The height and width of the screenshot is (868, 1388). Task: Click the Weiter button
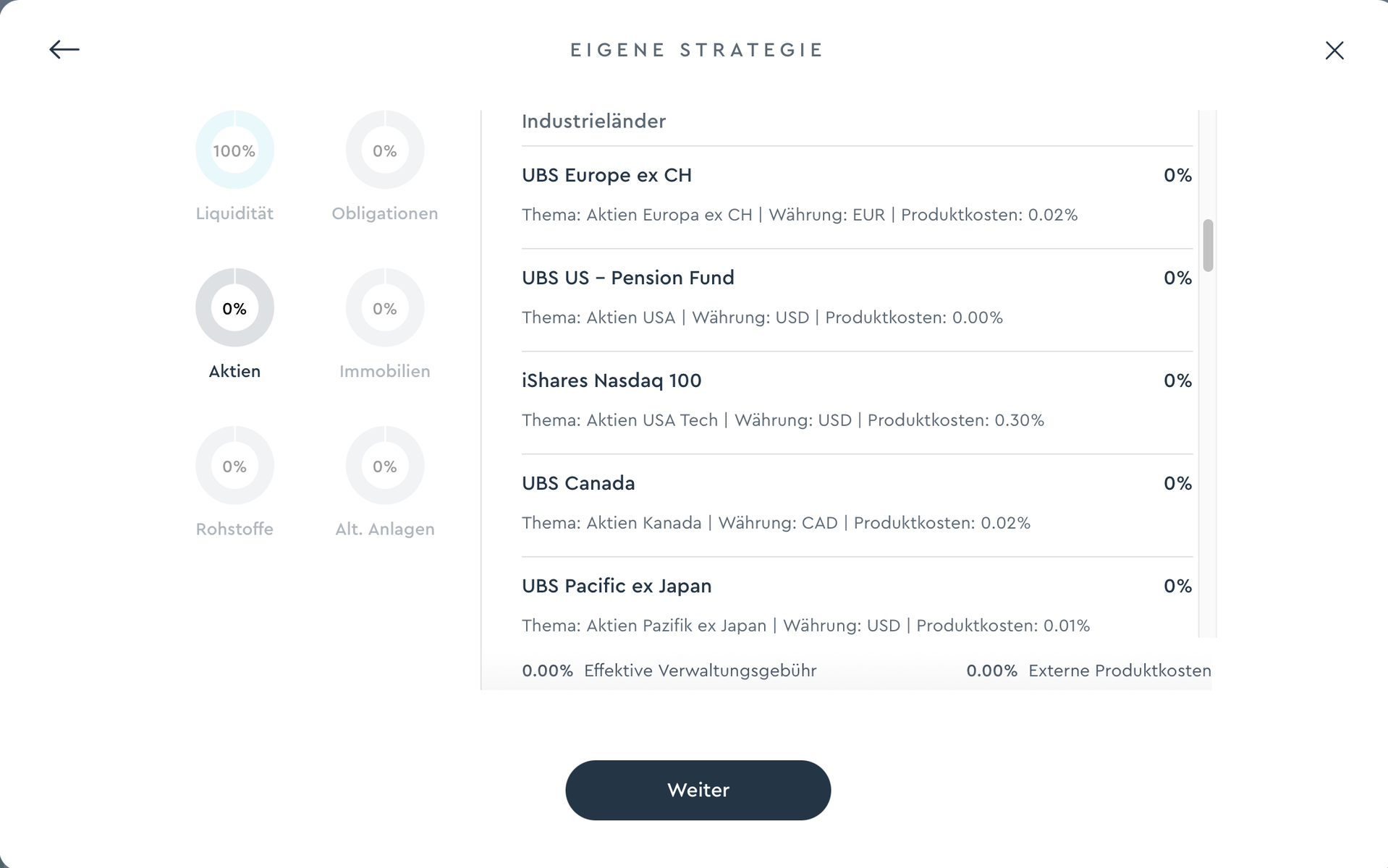coord(698,790)
